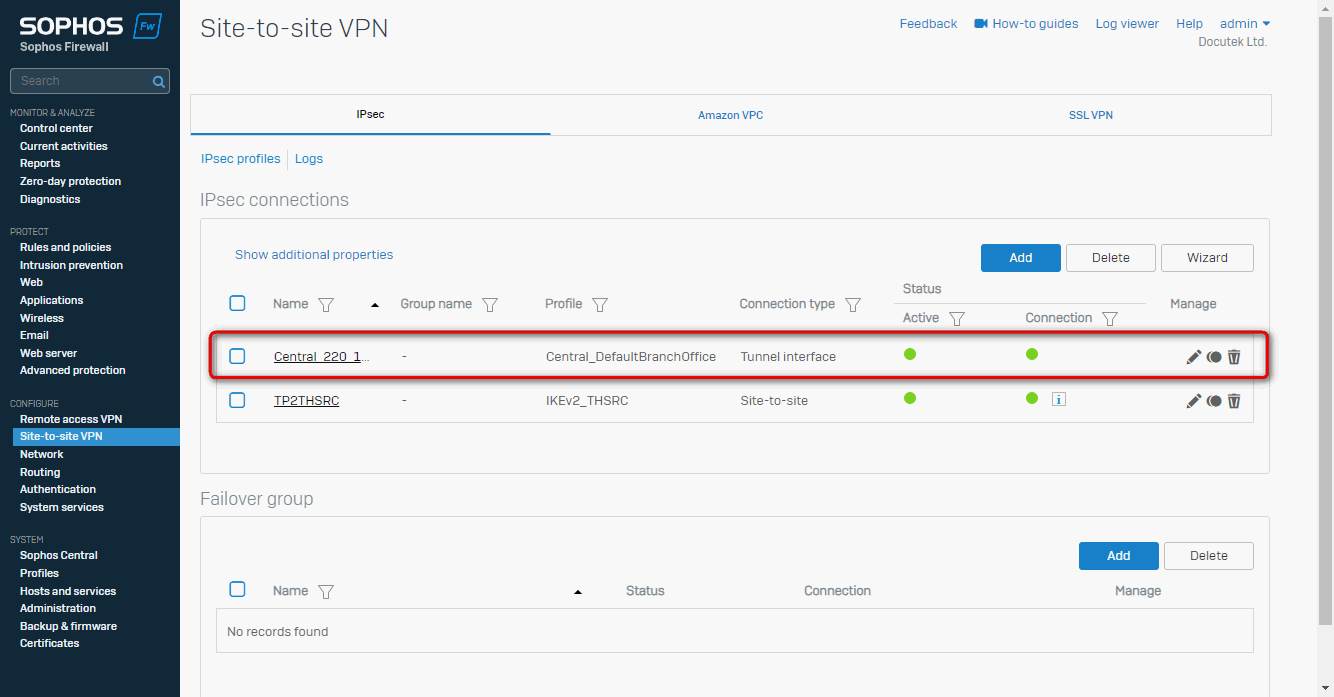This screenshot has width=1334, height=697.
Task: Open Control center in the sidebar
Action: tap(56, 128)
